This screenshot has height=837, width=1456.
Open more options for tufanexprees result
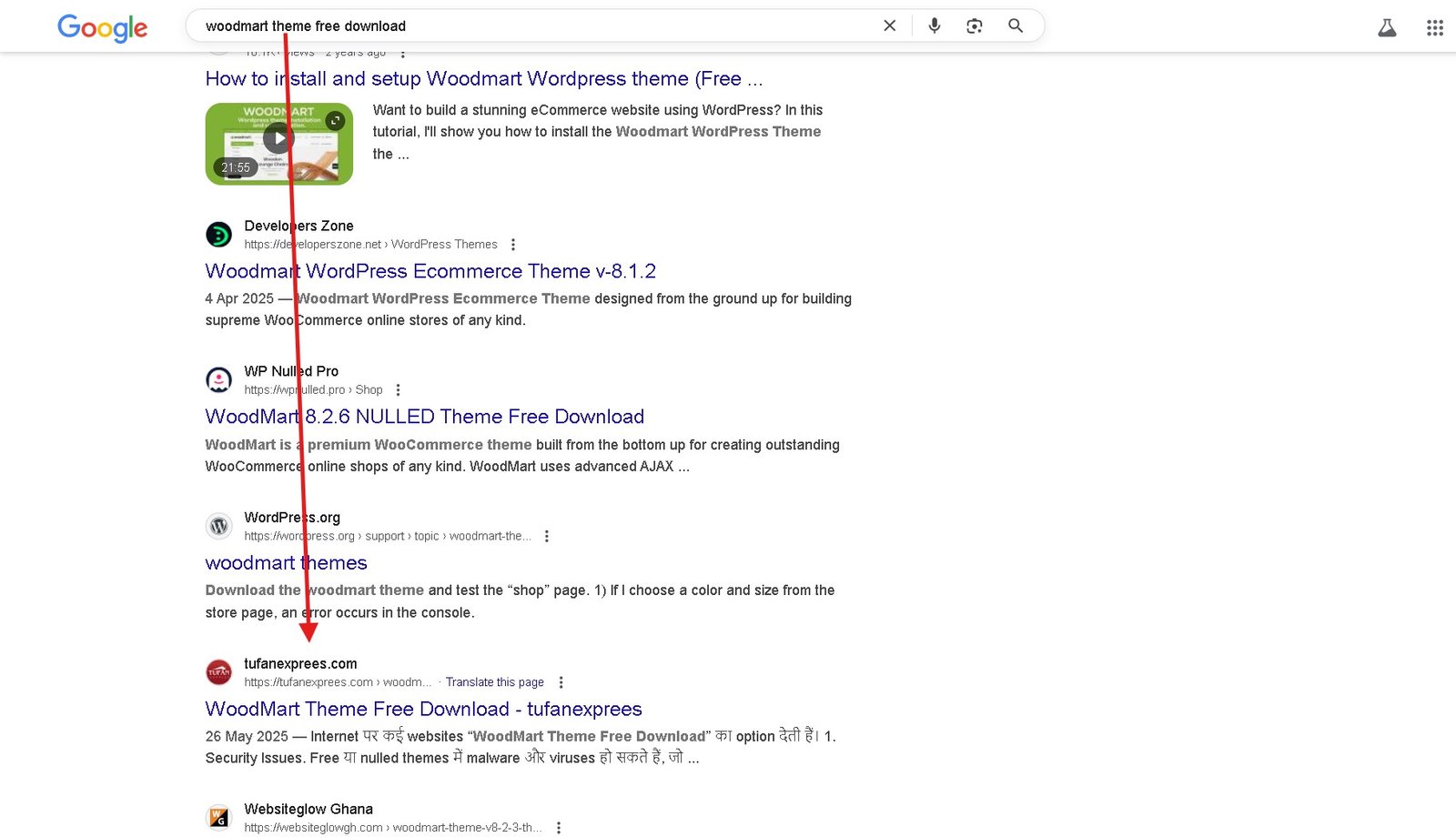[x=561, y=682]
